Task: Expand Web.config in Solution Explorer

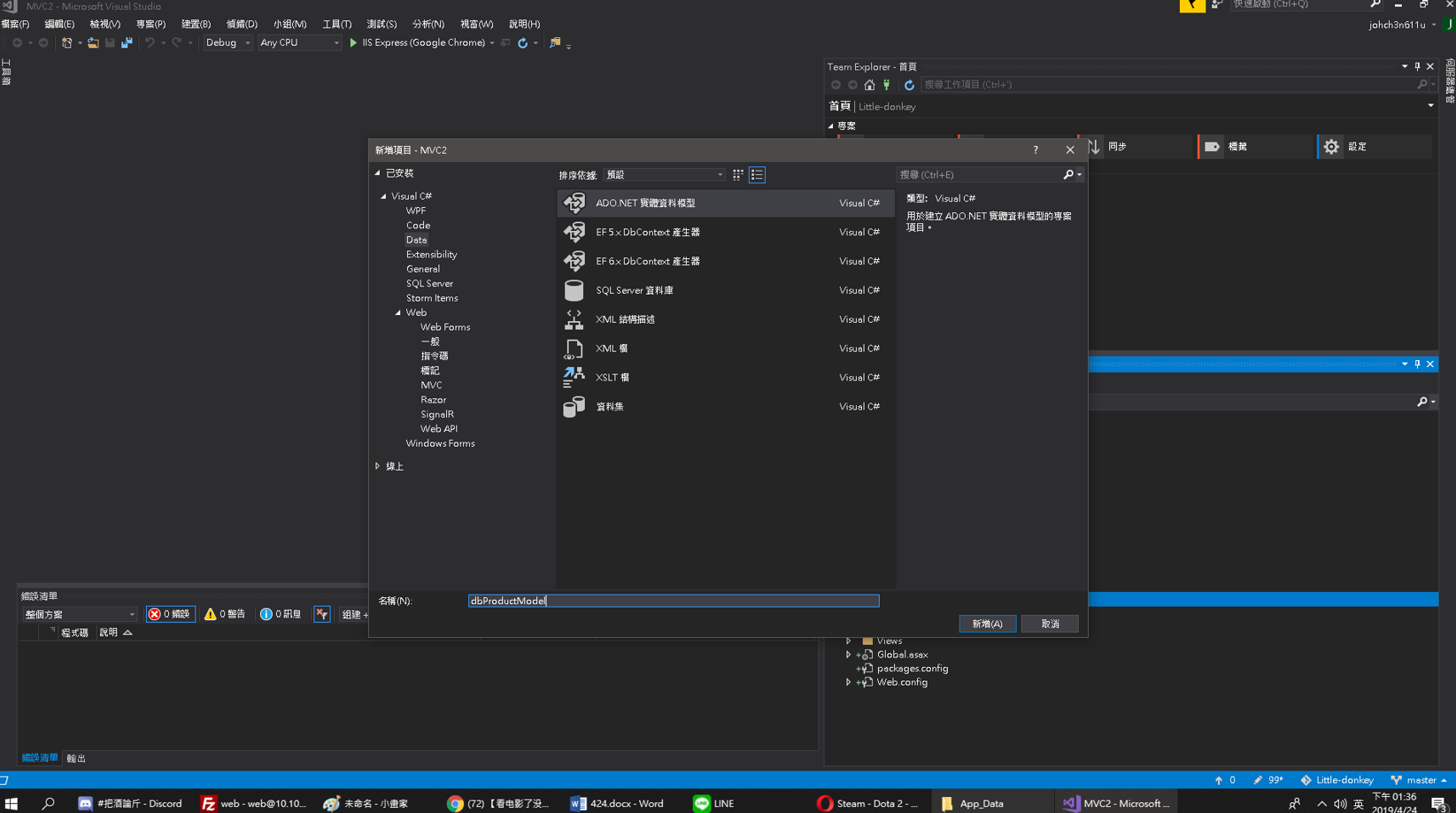Action: pyautogui.click(x=848, y=682)
